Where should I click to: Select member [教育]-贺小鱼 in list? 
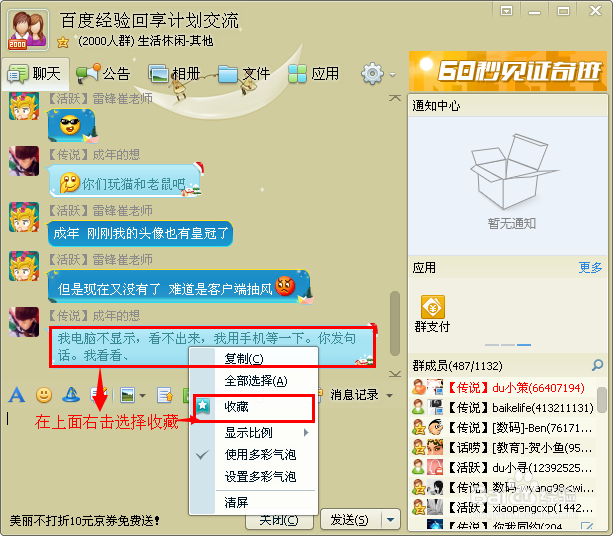[503, 448]
